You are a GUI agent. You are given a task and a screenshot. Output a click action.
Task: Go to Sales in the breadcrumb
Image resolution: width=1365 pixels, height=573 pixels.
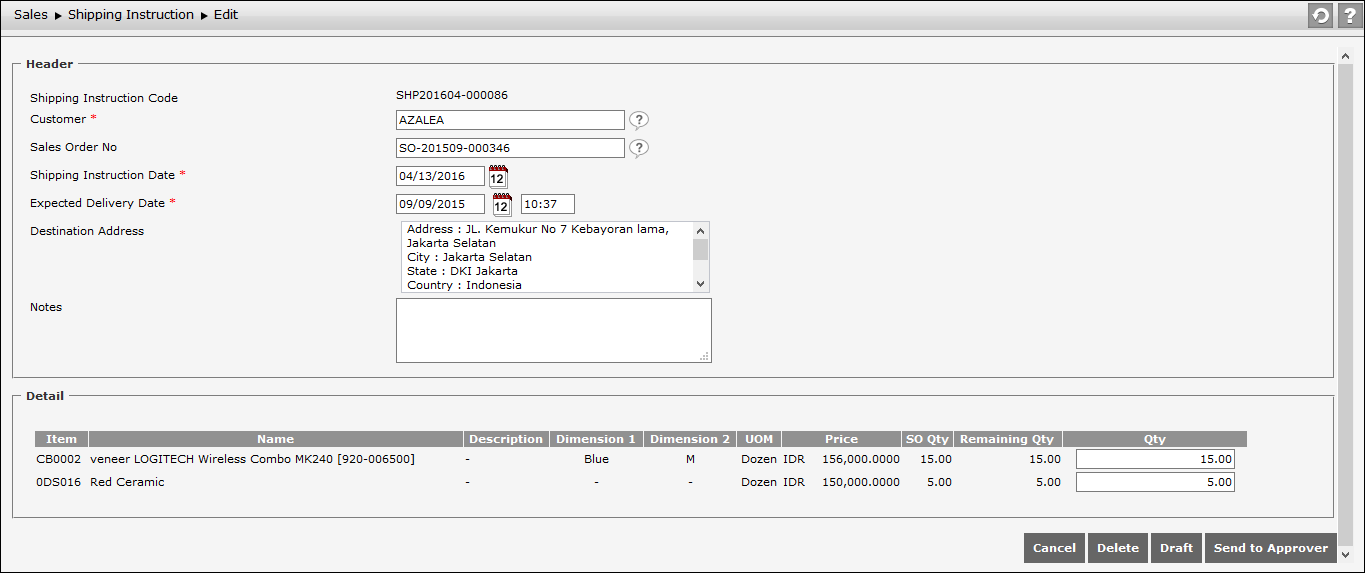(31, 15)
